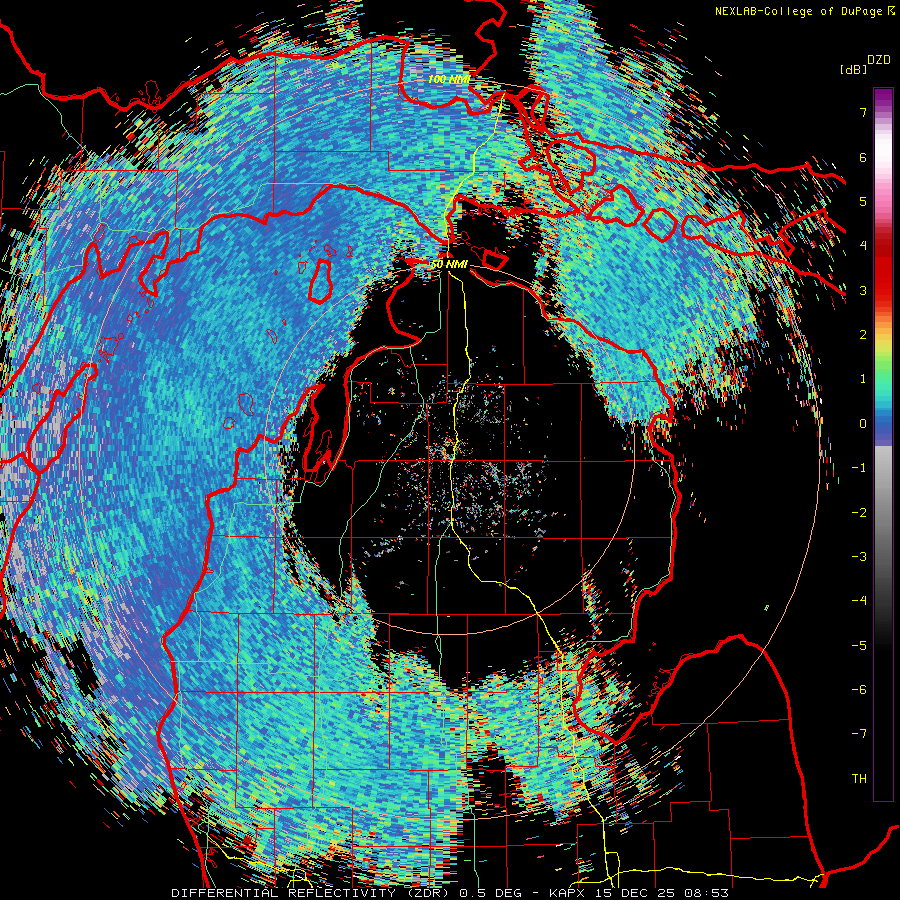
Task: Click the 'KAPX' radar site identifier
Action: [x=569, y=893]
